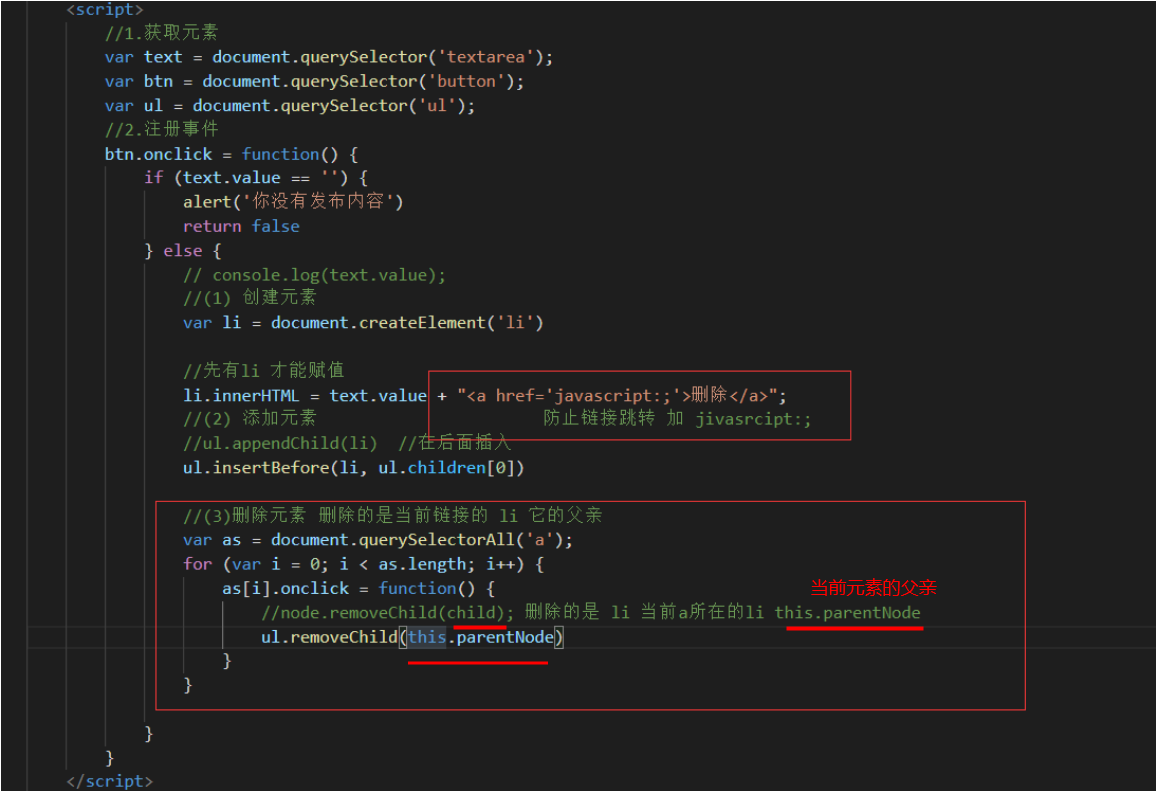Click document.createElement('li') call
This screenshot has height=791, width=1156.
coord(407,323)
